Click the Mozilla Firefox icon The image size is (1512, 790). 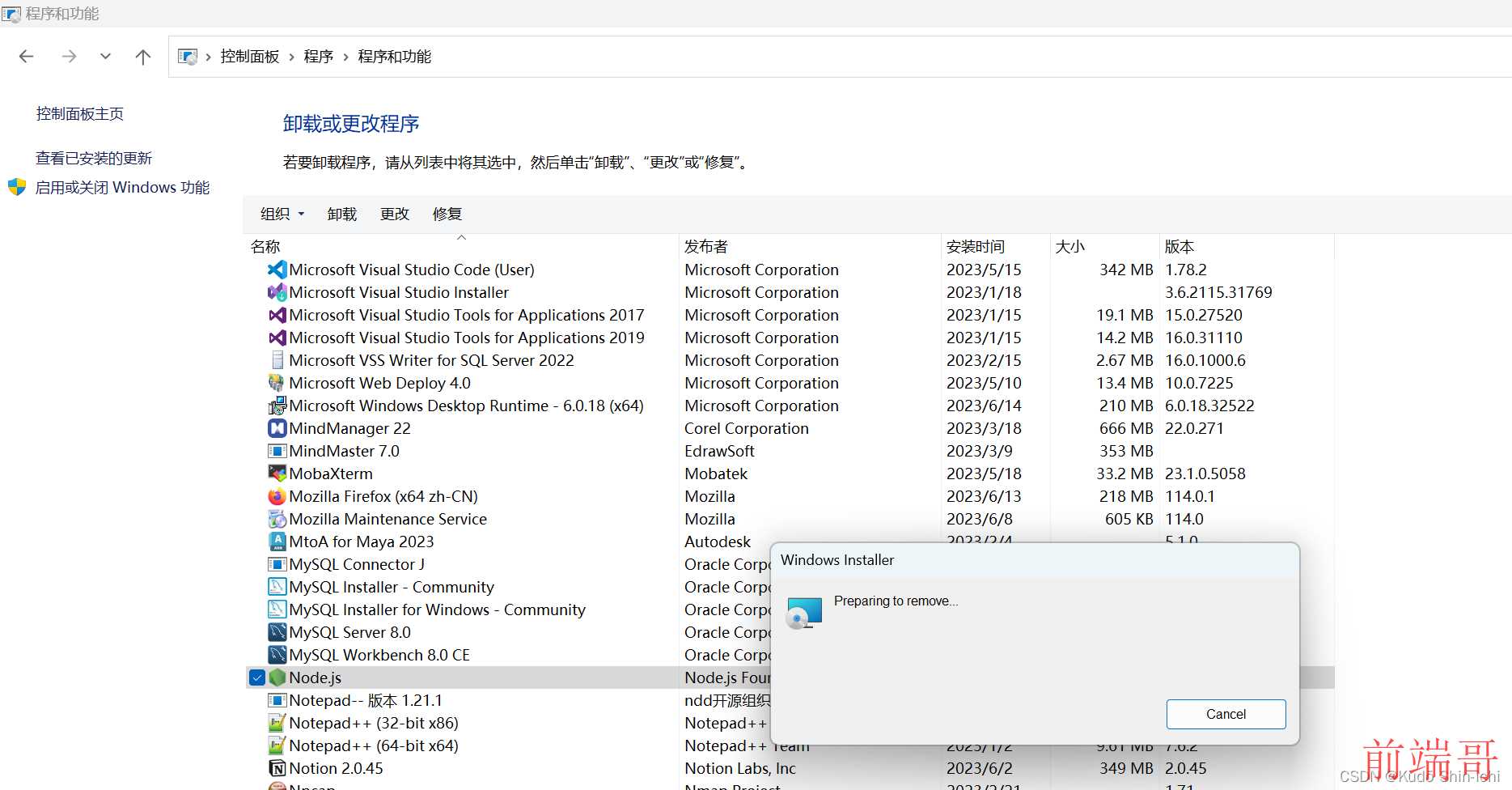277,496
